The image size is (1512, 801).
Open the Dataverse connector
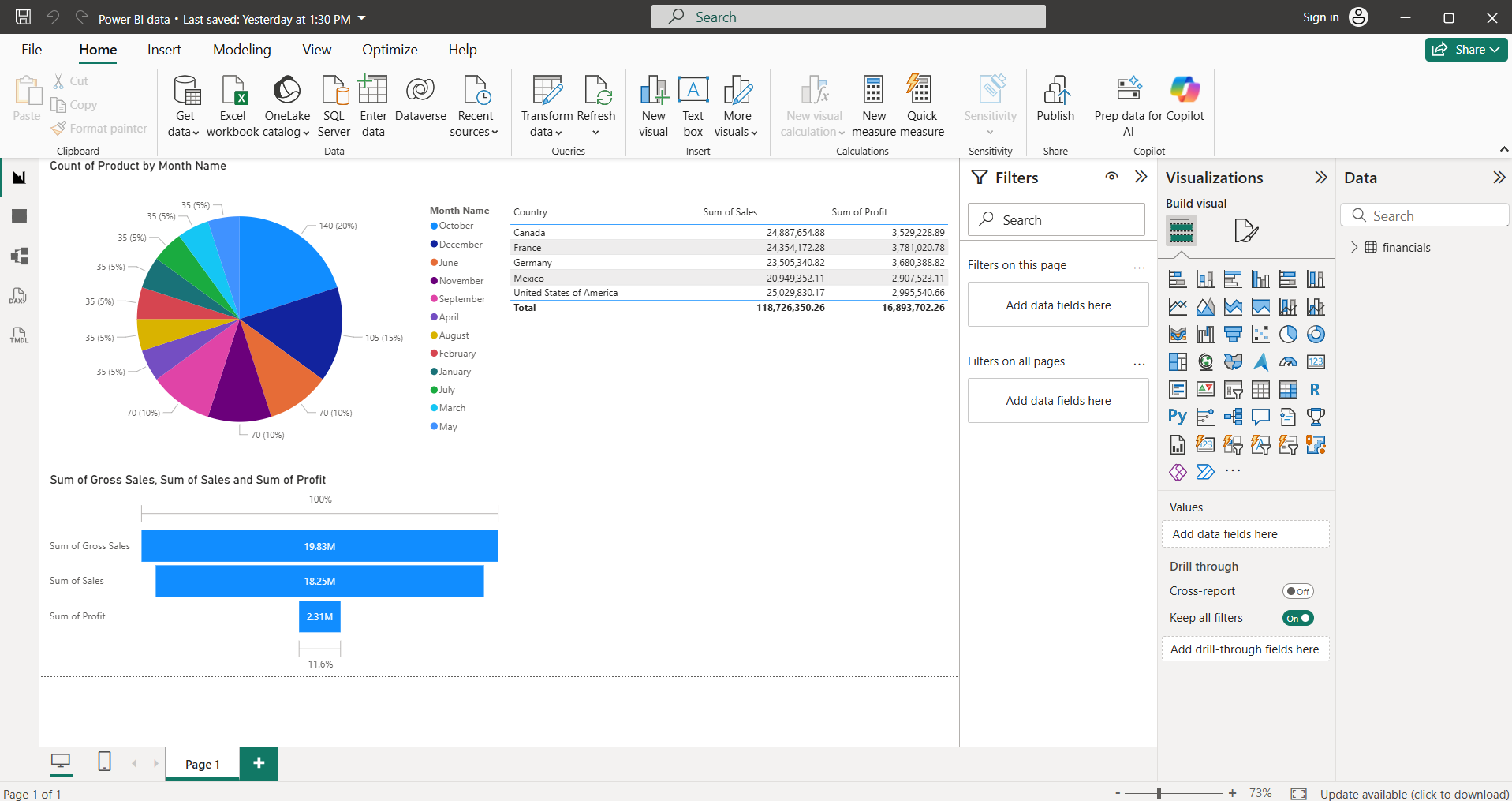pos(420,99)
